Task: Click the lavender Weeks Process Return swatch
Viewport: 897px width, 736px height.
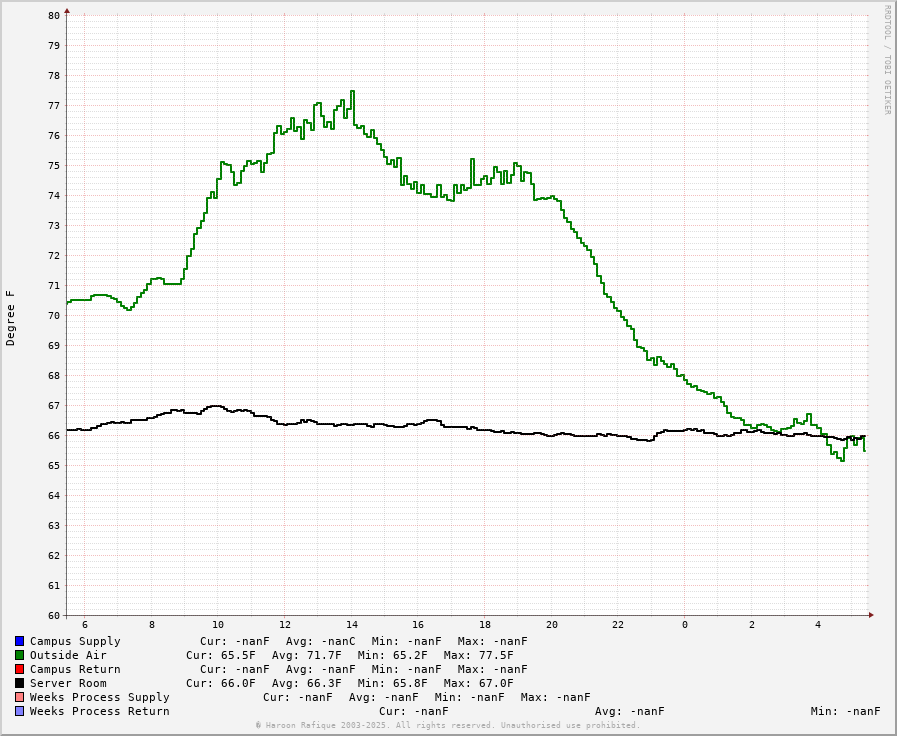Action: (x=19, y=711)
